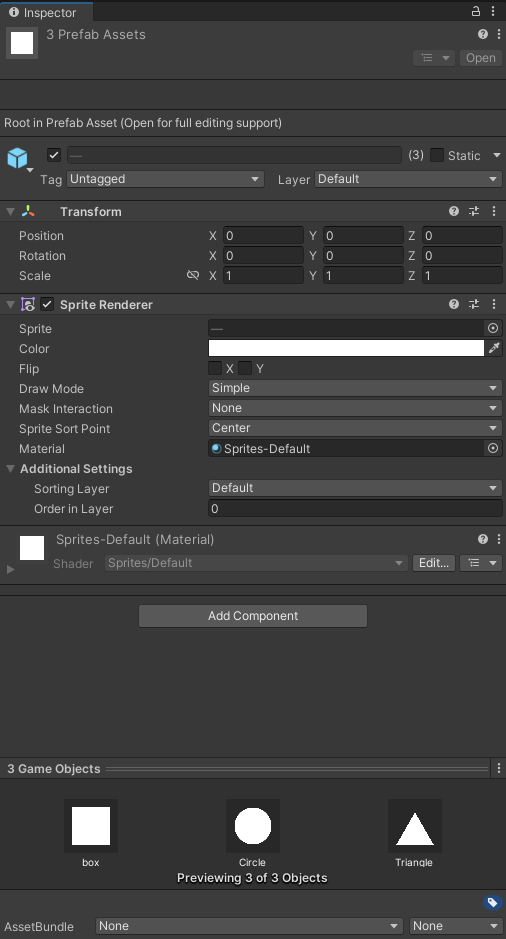Open the Sorting Layer dropdown
Image resolution: width=506 pixels, height=939 pixels.
pyautogui.click(x=355, y=488)
